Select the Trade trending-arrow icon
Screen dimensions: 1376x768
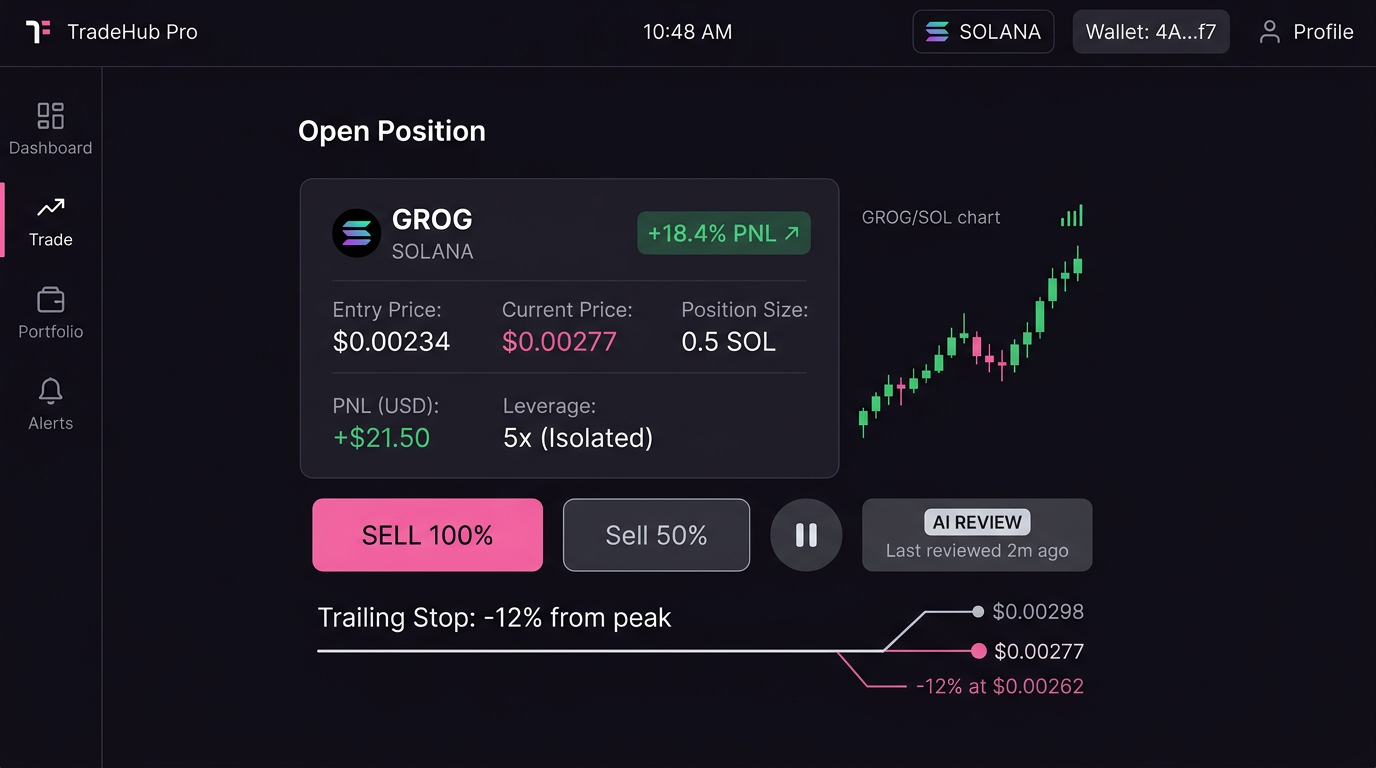click(50, 207)
